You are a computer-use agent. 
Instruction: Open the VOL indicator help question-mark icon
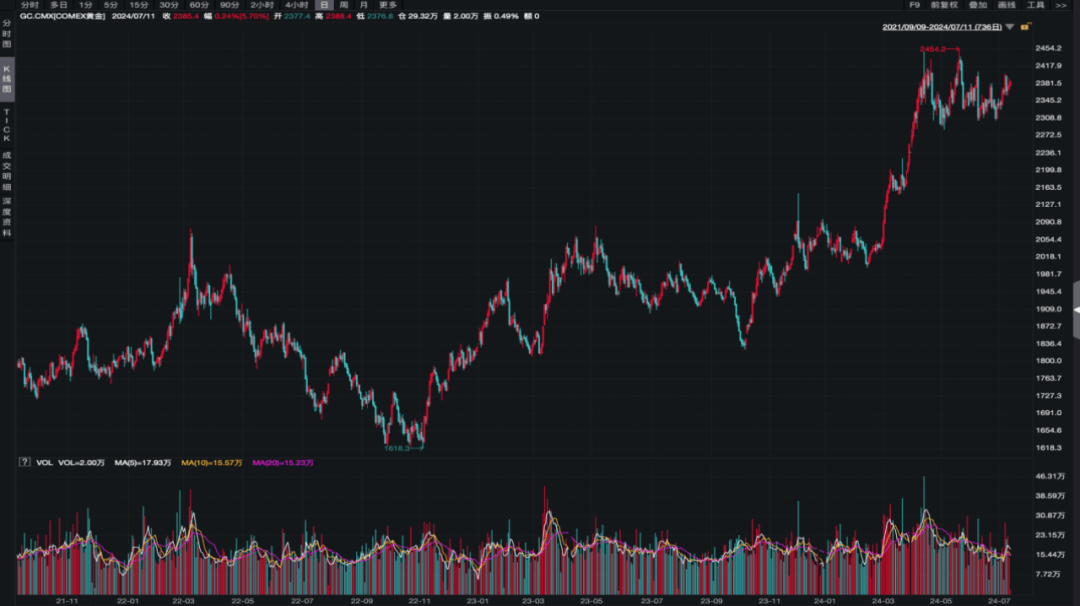pos(25,462)
